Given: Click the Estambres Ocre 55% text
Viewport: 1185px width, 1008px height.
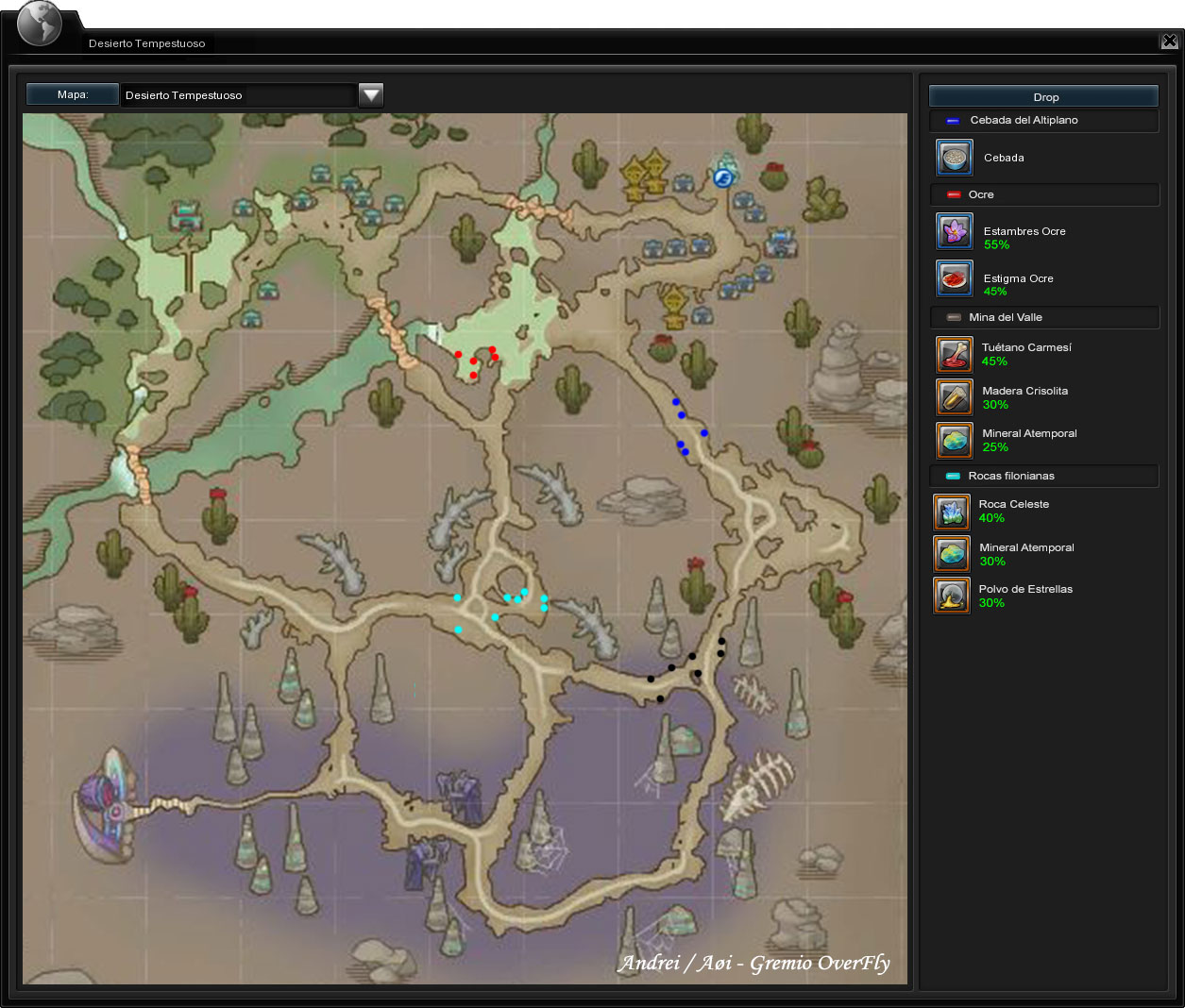Looking at the screenshot, I should 1024,238.
